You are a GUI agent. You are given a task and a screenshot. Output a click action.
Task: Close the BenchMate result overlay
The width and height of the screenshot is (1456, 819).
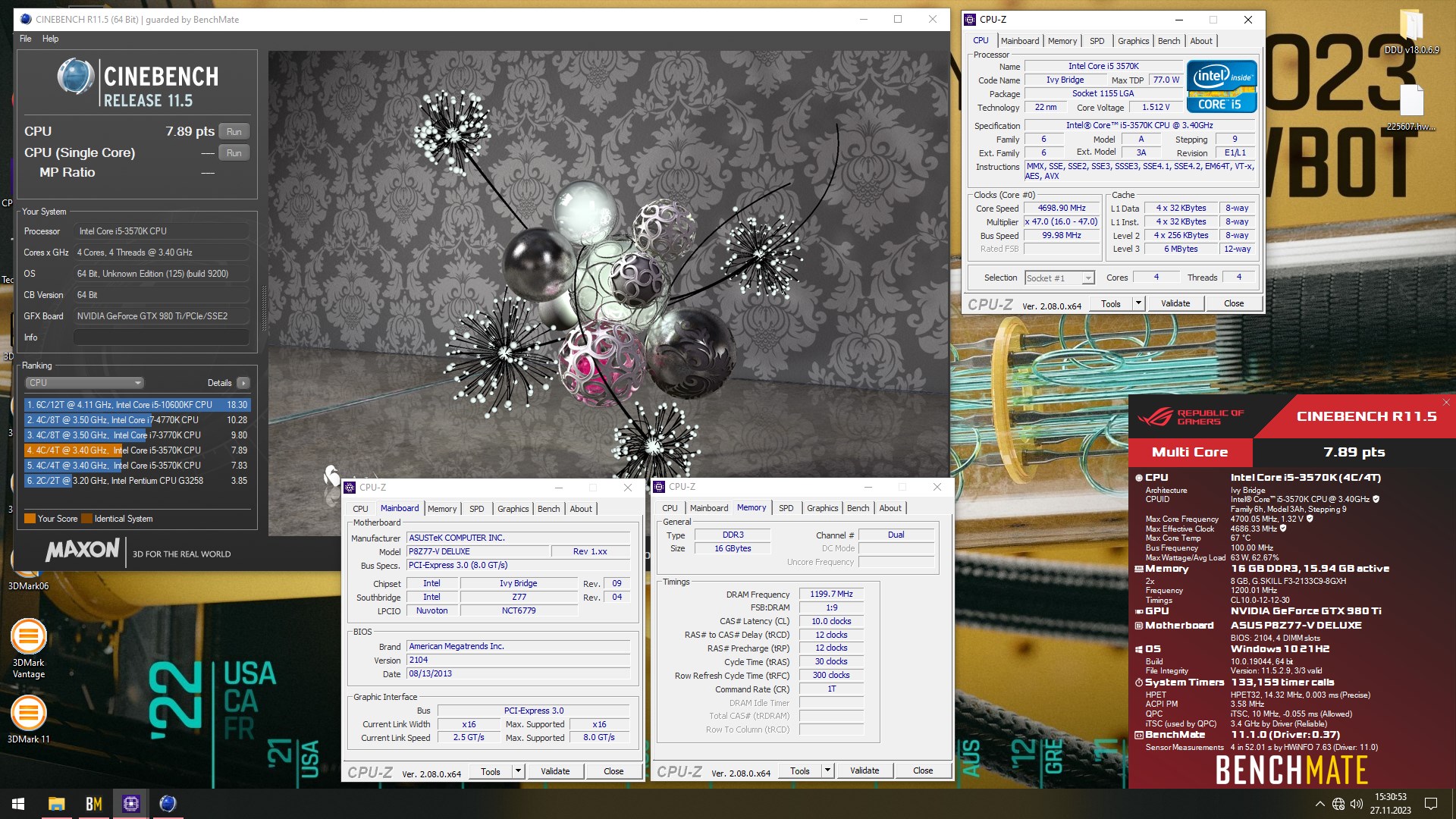[1446, 403]
